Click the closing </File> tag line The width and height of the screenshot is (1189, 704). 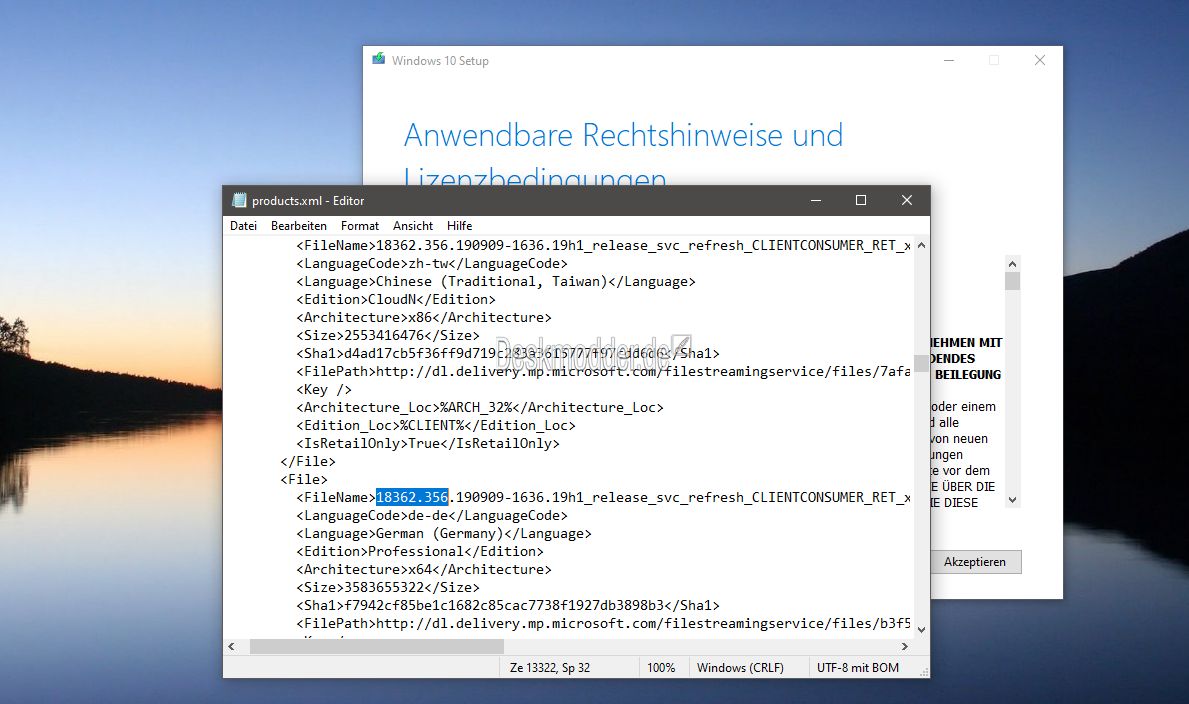307,461
